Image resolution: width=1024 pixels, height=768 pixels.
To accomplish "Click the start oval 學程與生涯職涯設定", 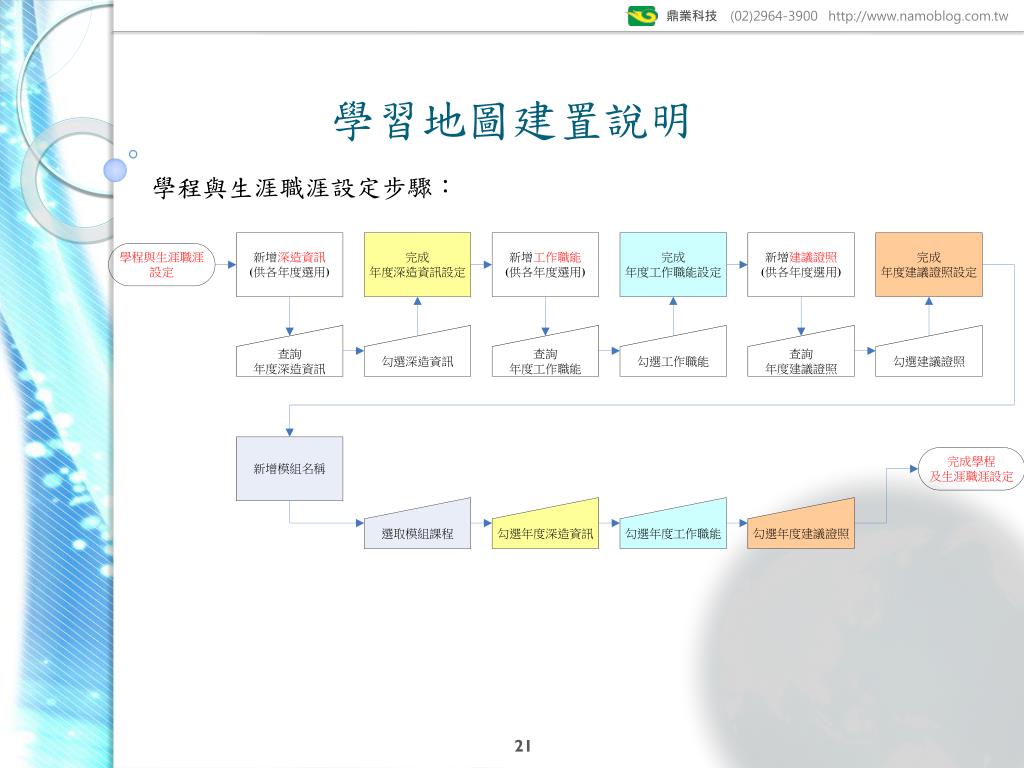I will click(161, 264).
